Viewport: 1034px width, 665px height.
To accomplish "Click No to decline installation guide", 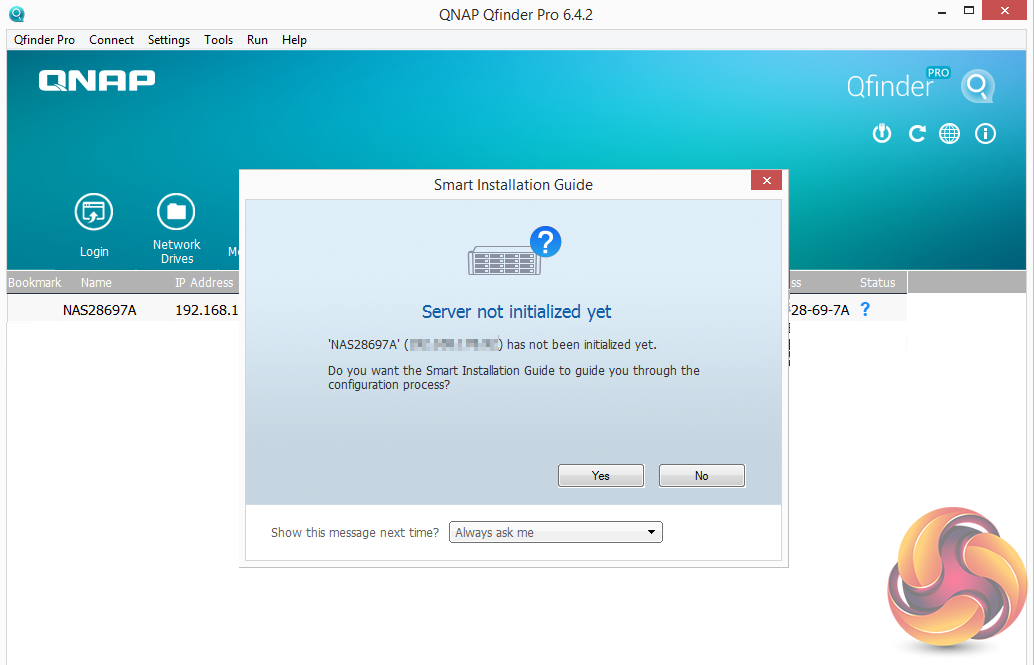I will (702, 476).
